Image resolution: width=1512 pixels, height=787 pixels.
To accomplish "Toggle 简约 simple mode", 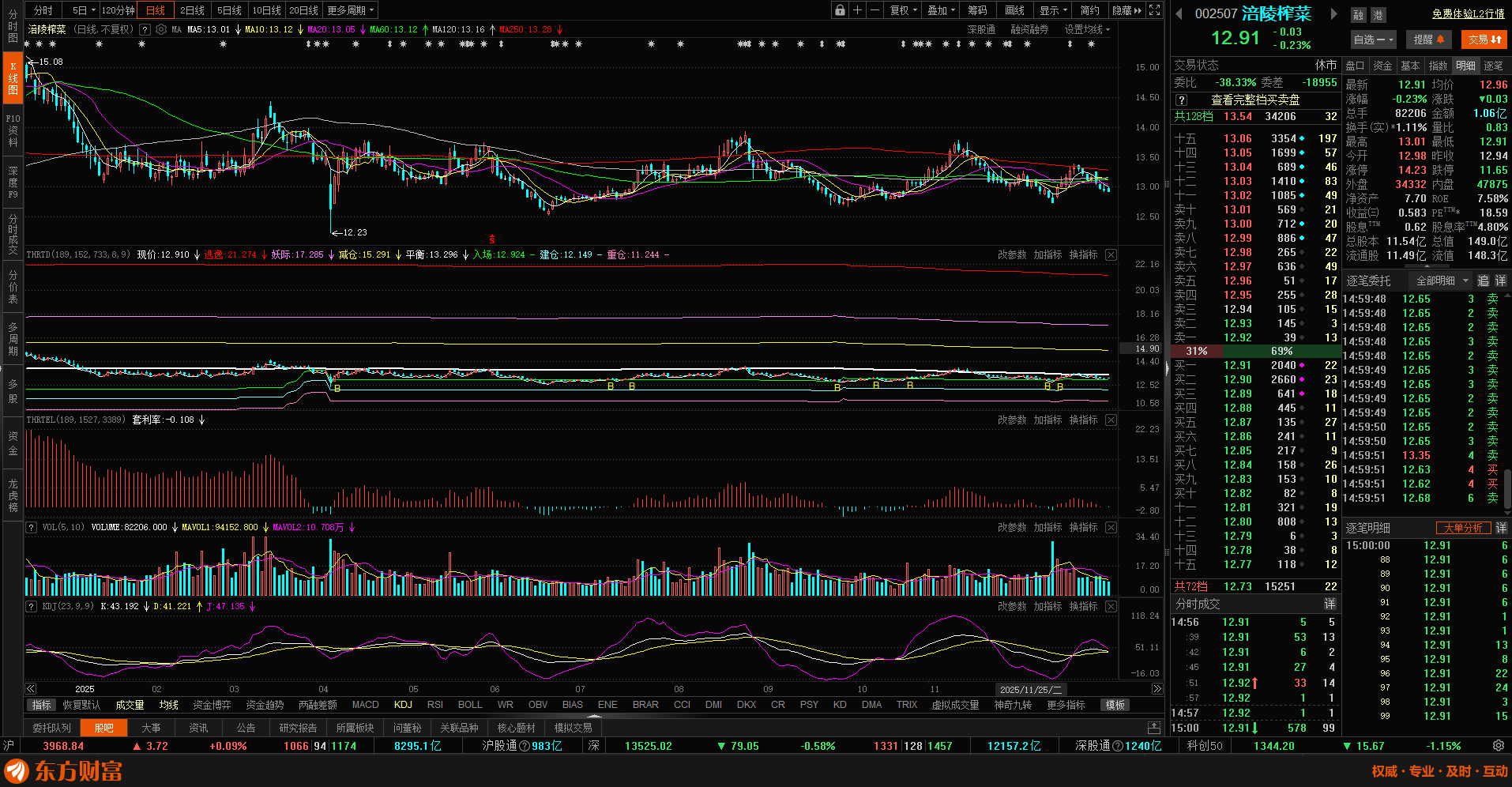I will 1090,10.
